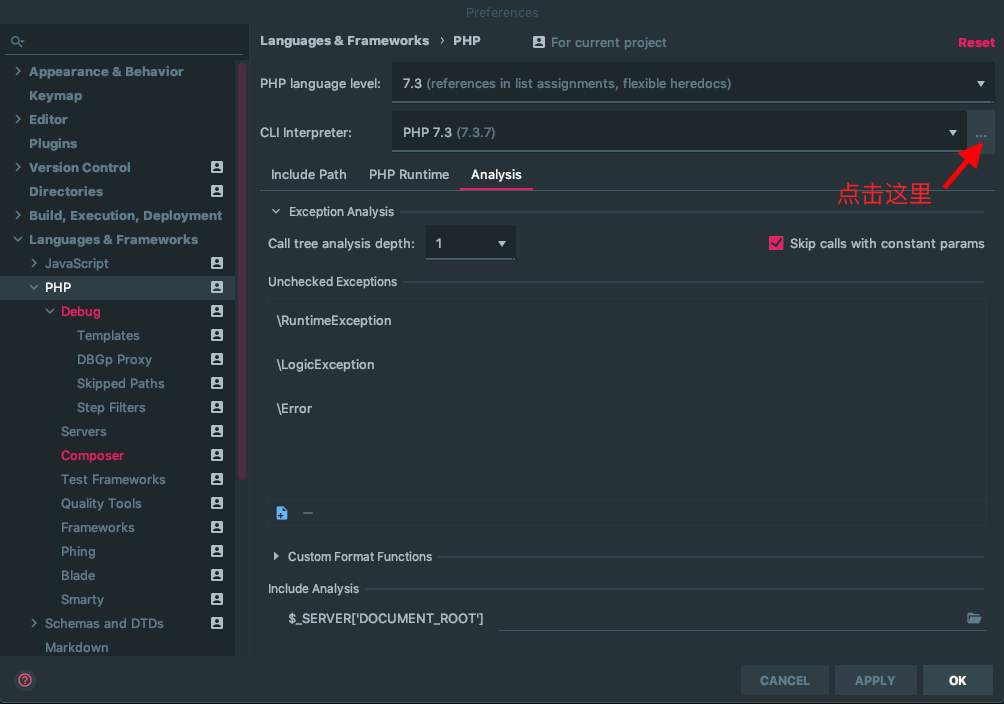Image resolution: width=1004 pixels, height=704 pixels.
Task: Click project icon beside Debug
Action: 217,311
